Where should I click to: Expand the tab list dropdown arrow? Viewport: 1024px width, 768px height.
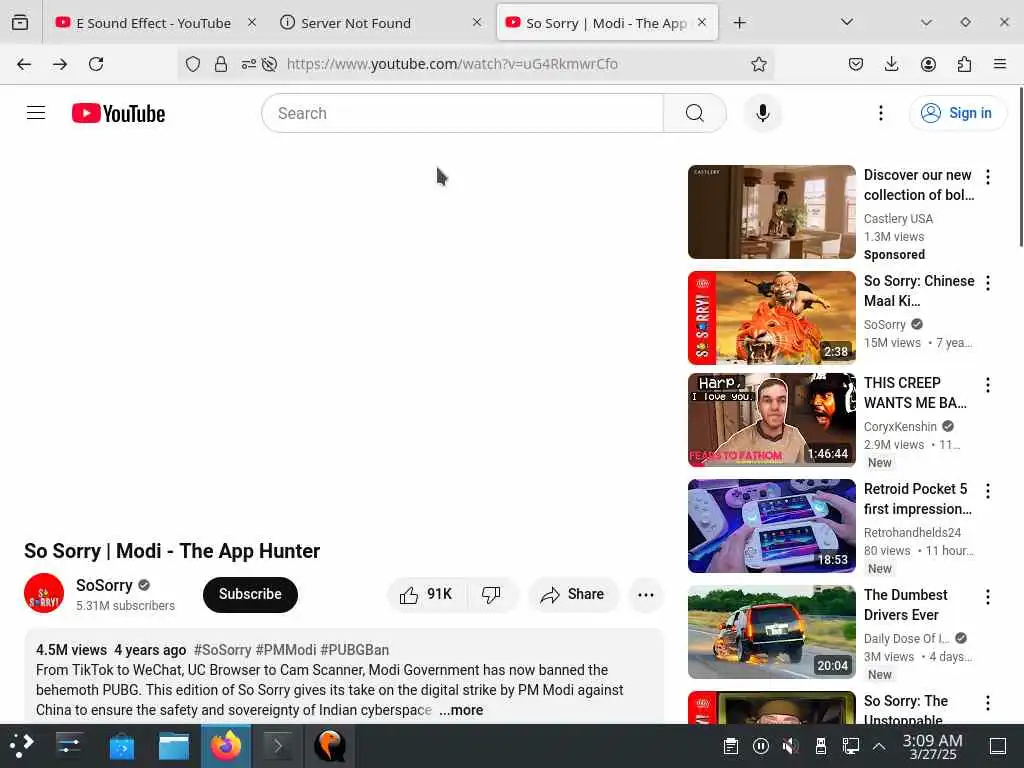point(847,22)
